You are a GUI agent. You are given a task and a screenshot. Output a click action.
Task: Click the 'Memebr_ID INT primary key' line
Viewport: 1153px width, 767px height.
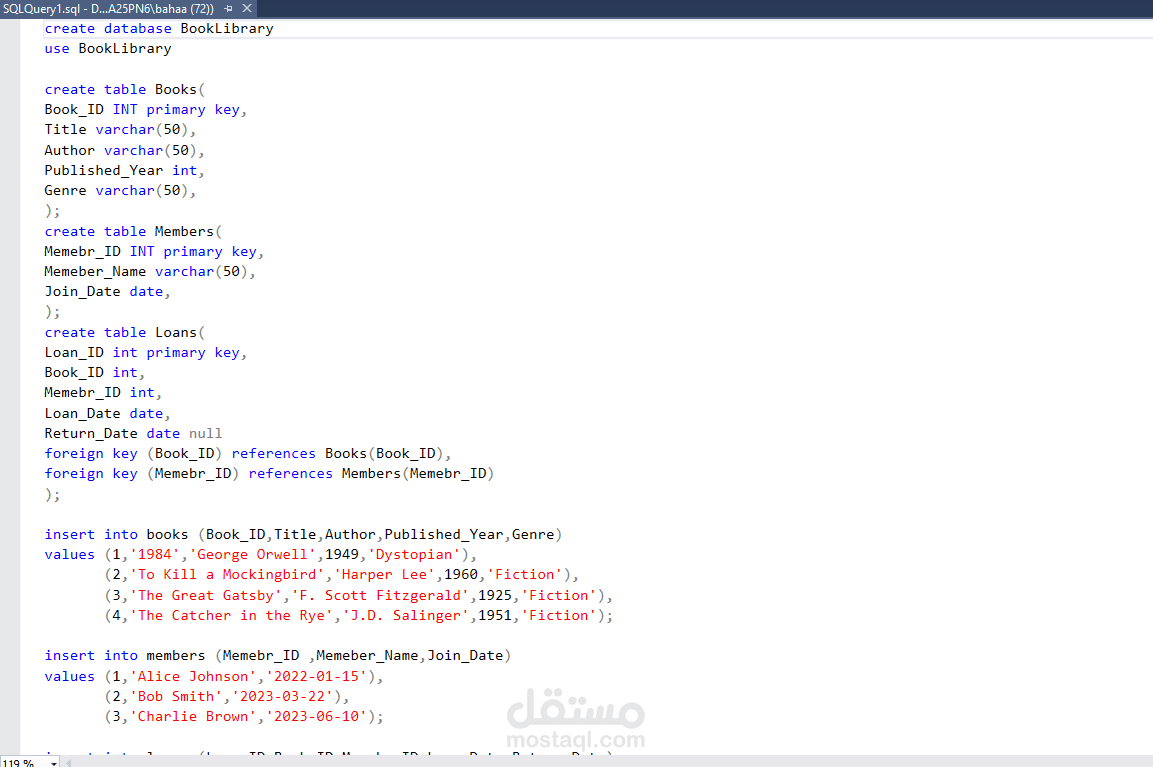click(x=154, y=251)
